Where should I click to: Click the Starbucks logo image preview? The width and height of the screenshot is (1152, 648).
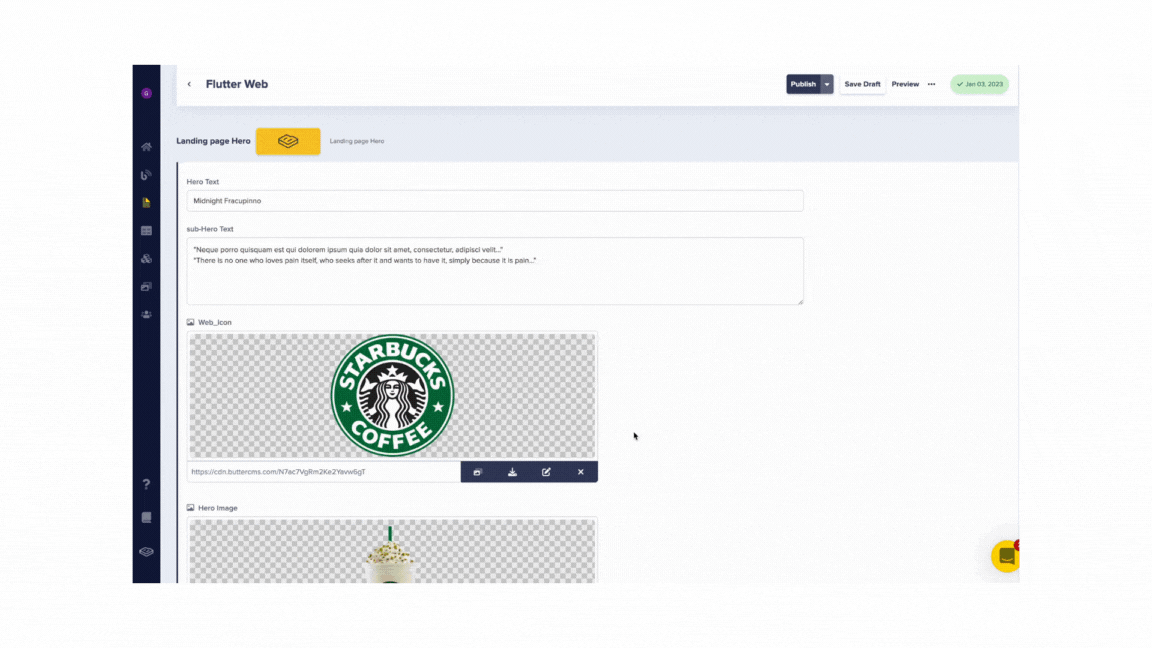click(x=392, y=396)
